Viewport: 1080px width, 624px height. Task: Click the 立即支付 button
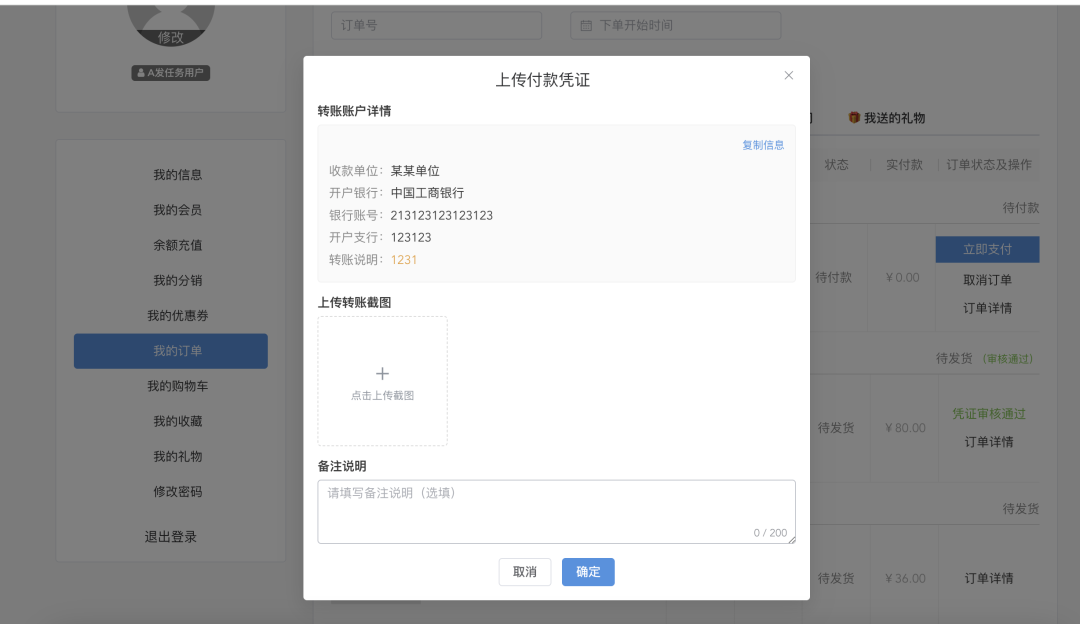(x=987, y=249)
